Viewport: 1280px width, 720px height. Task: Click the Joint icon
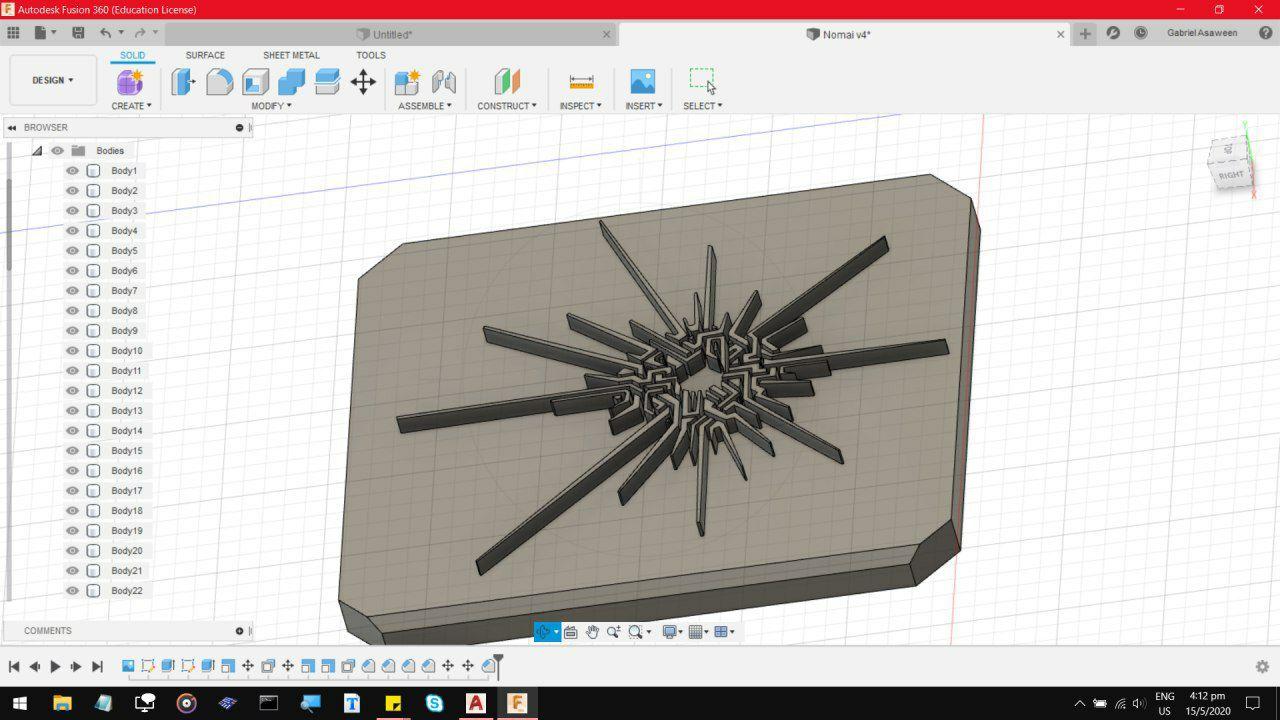[443, 82]
